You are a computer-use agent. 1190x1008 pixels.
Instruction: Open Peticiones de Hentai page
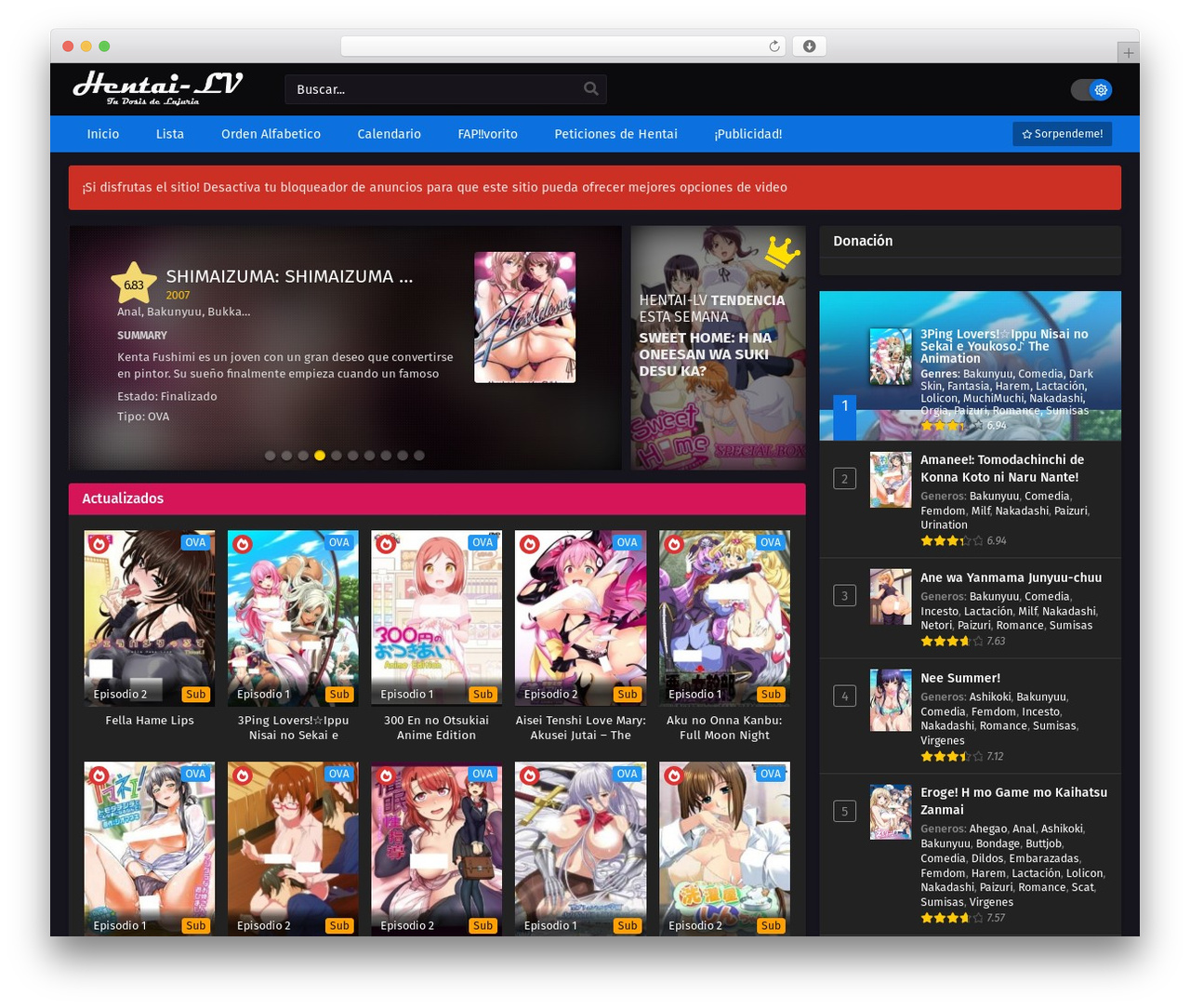point(615,134)
